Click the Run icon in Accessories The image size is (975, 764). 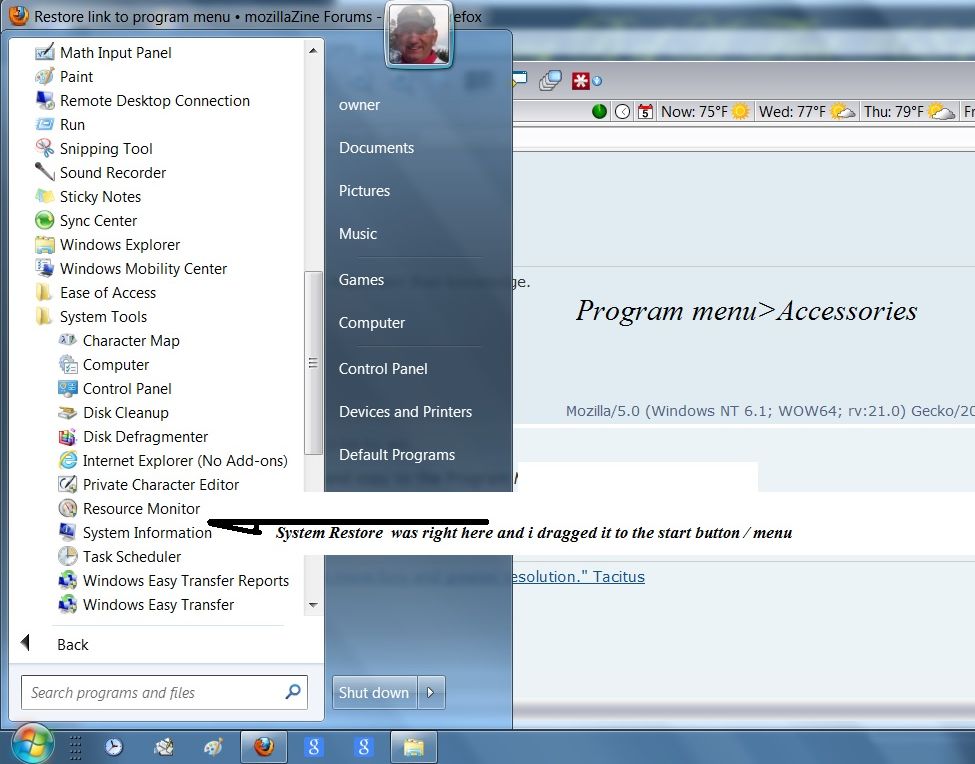[x=45, y=124]
